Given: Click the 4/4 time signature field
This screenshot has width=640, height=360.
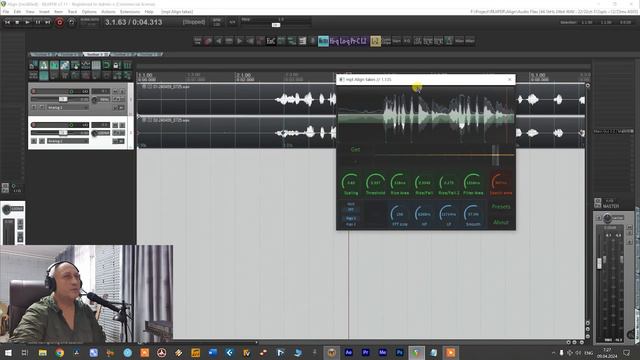Looking at the screenshot, I should [232, 22].
